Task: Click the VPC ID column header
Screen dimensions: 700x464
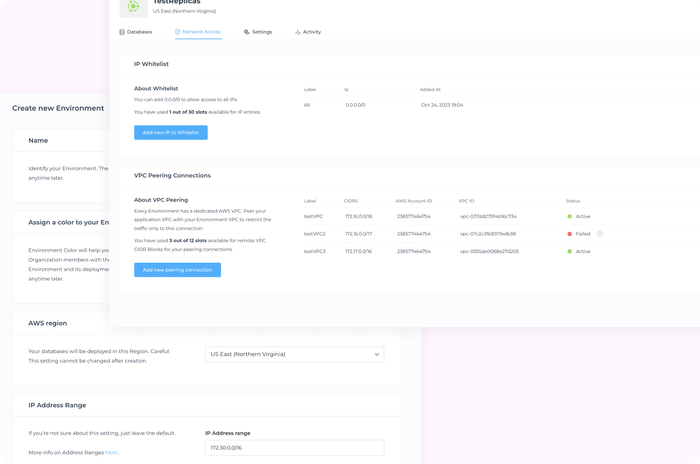Action: coord(466,201)
